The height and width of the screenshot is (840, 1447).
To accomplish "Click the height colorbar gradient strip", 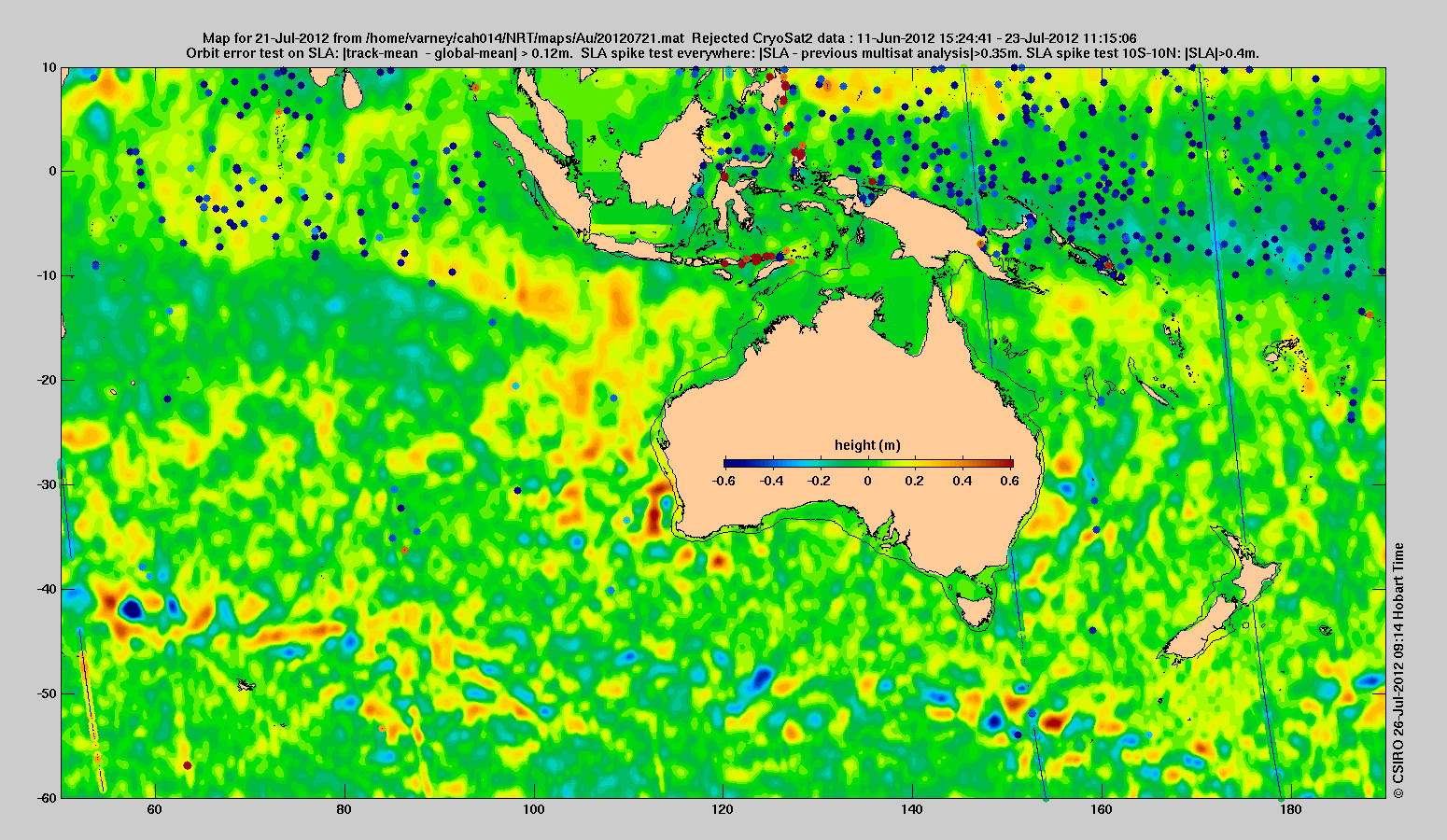I will pos(868,463).
